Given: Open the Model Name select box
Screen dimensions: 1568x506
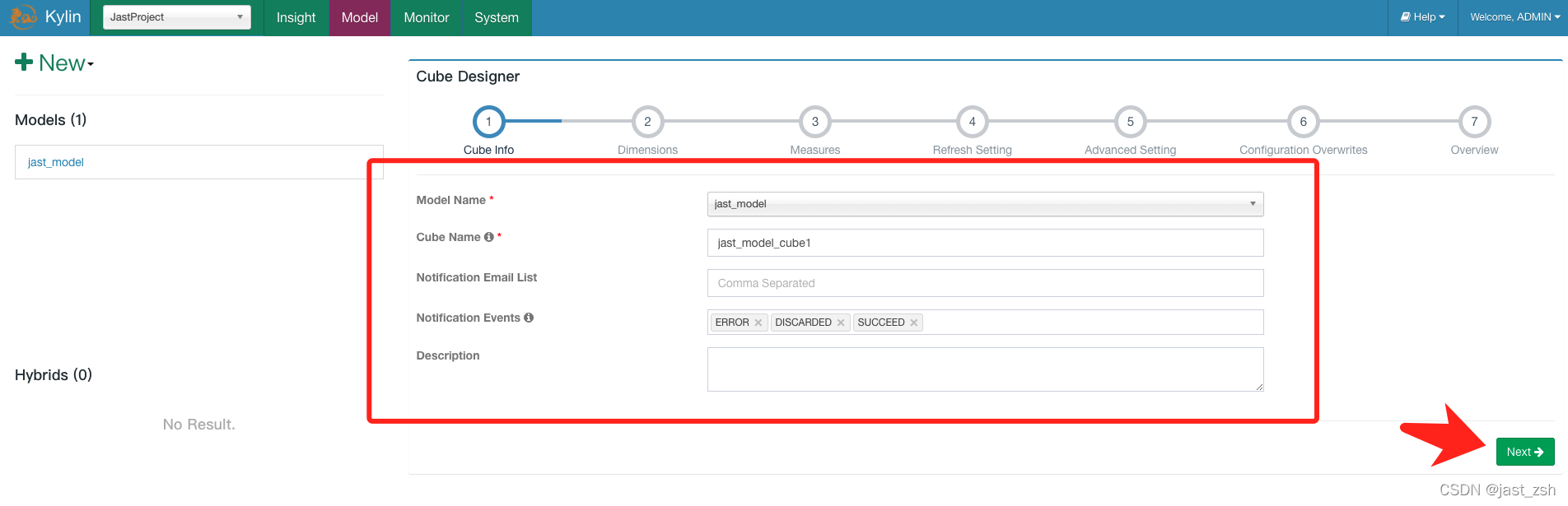Looking at the screenshot, I should pyautogui.click(x=985, y=204).
